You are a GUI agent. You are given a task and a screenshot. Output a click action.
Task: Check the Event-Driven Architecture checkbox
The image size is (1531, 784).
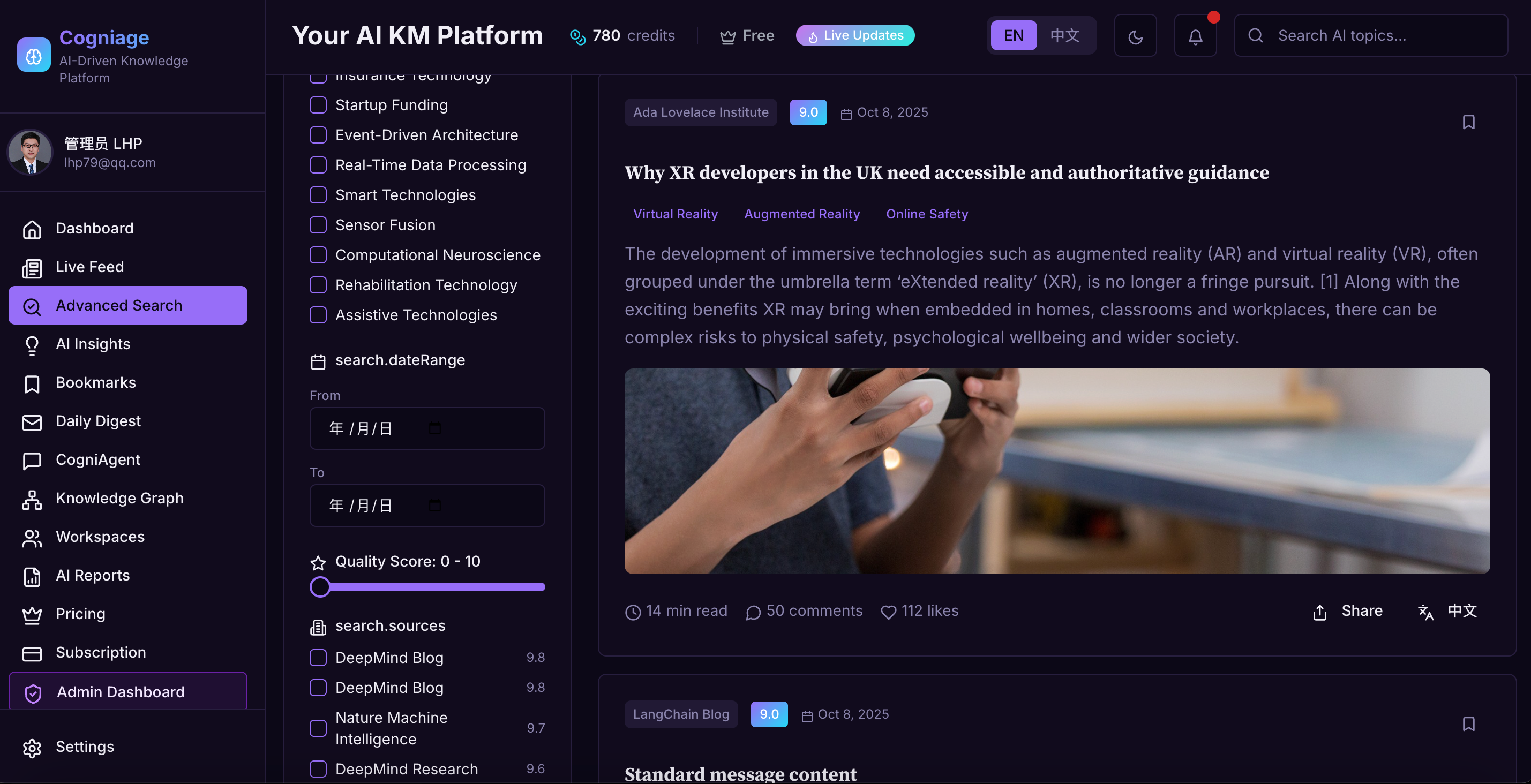pos(318,135)
